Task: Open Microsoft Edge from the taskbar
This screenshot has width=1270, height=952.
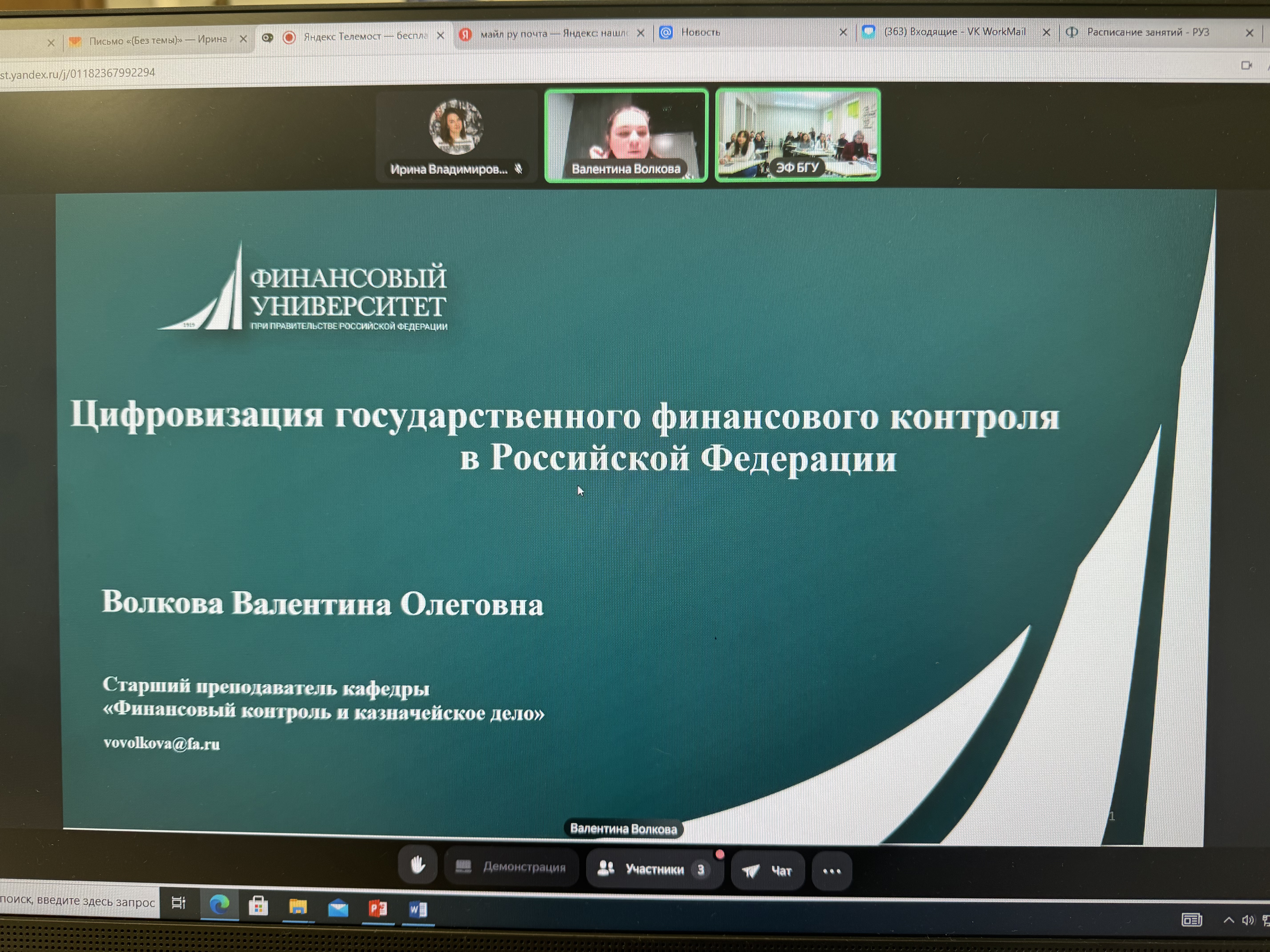Action: [219, 905]
